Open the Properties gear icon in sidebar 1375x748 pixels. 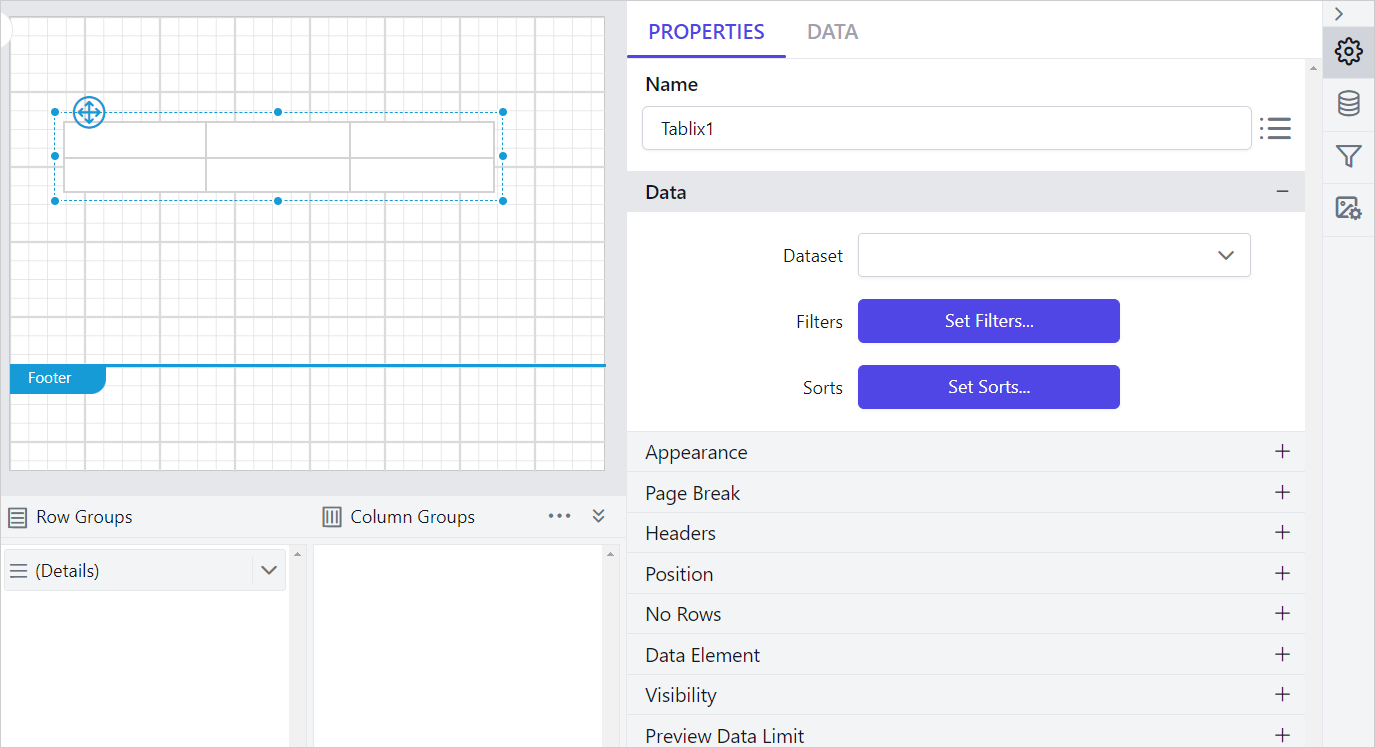(1348, 51)
